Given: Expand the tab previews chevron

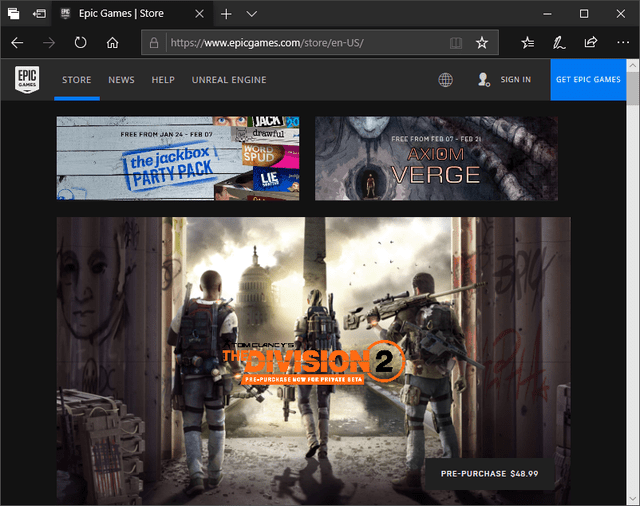Looking at the screenshot, I should click(252, 14).
